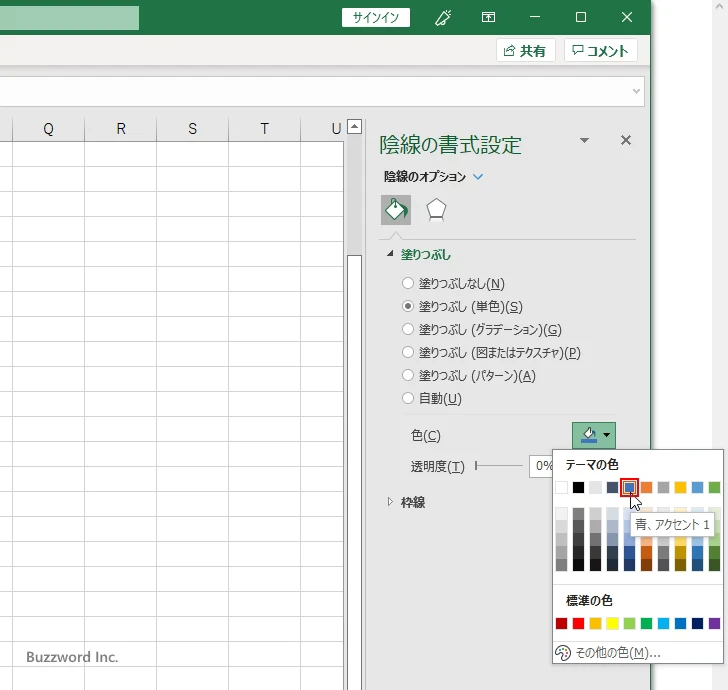Open the Fill & Line tab icon
Viewport: 728px width, 690px height.
tap(396, 210)
